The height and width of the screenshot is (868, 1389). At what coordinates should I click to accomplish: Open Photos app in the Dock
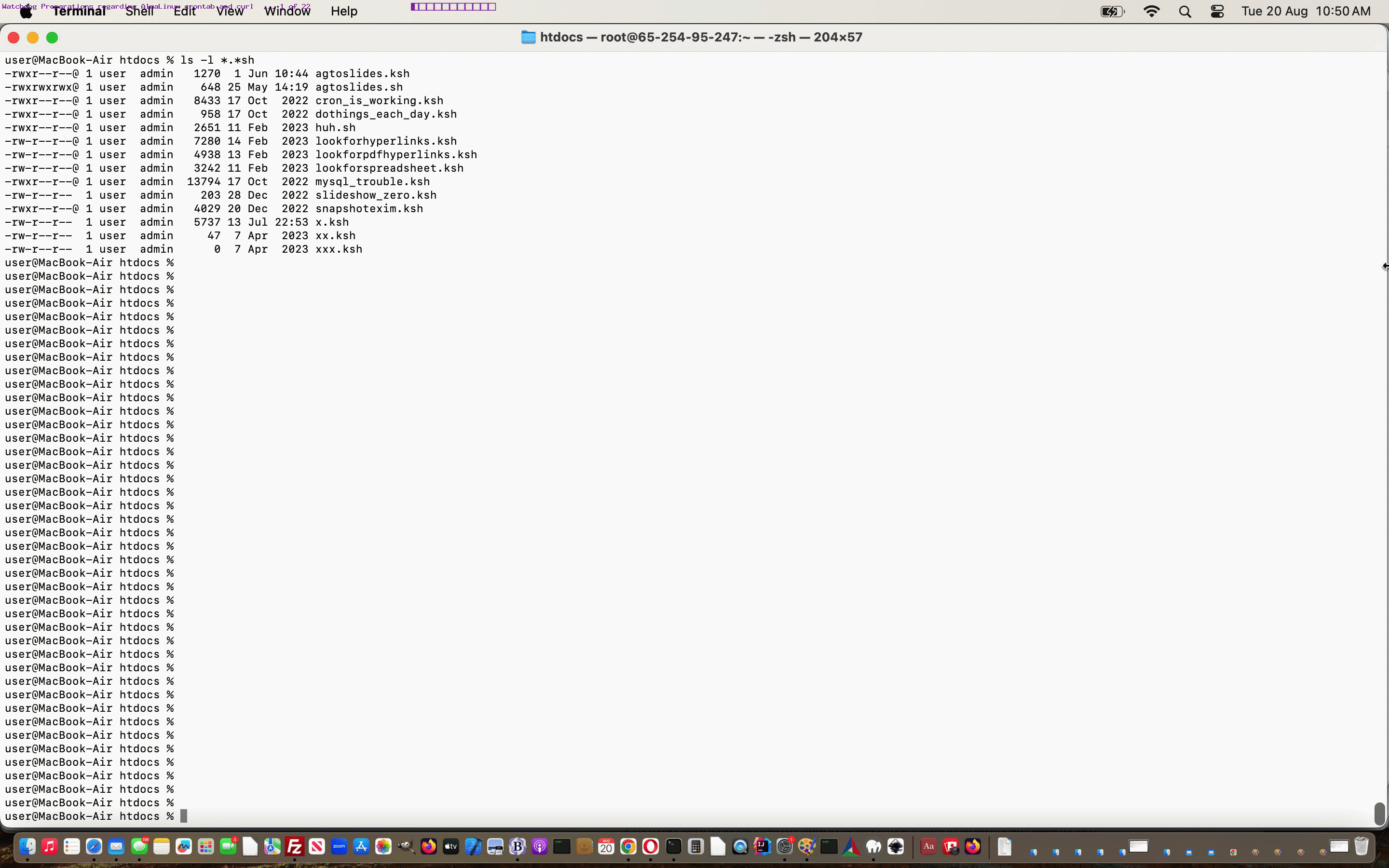click(x=383, y=846)
